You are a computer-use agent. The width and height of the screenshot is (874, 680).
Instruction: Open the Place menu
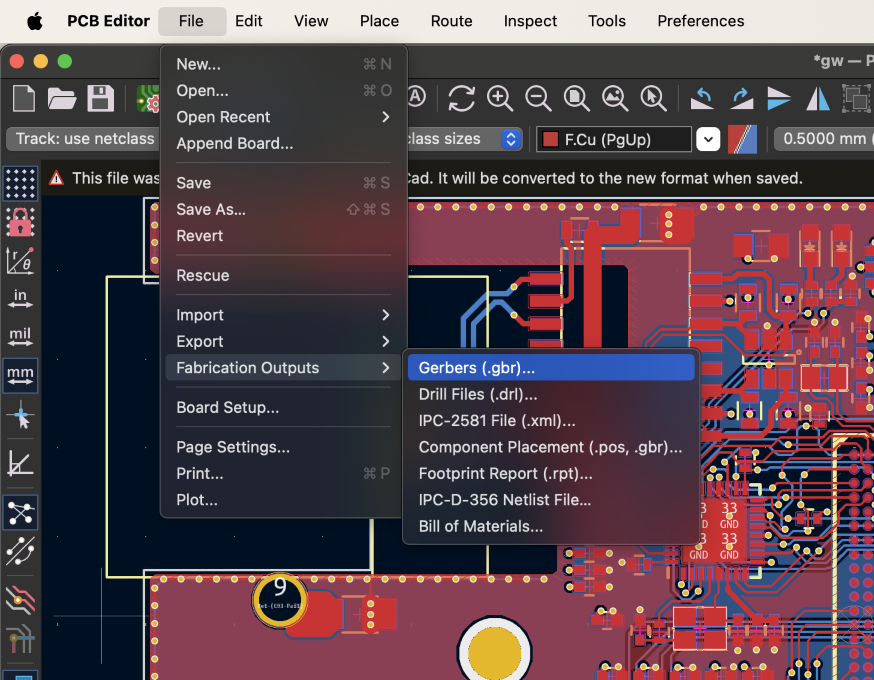pos(379,21)
